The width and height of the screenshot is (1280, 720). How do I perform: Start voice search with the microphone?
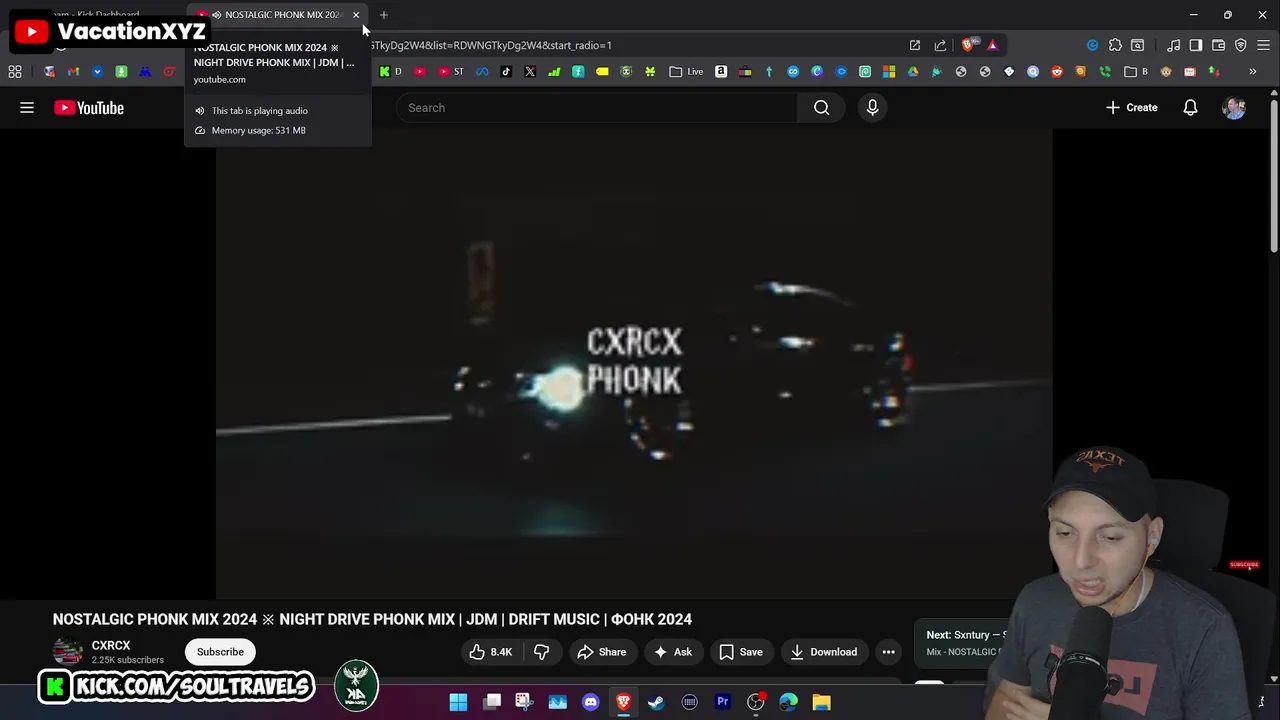(x=872, y=108)
